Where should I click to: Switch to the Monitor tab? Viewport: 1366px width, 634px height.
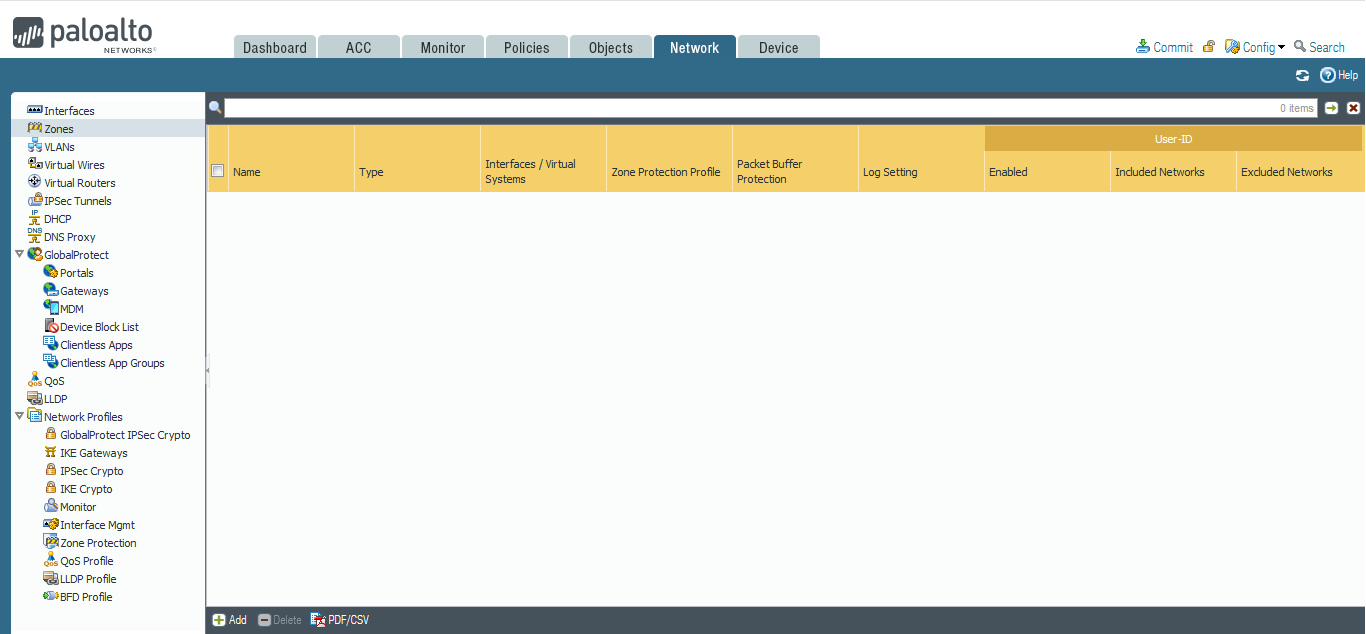point(443,47)
